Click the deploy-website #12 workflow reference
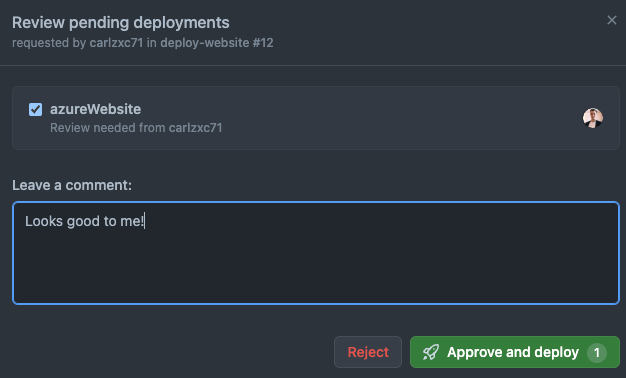The width and height of the screenshot is (626, 378). tap(217, 43)
